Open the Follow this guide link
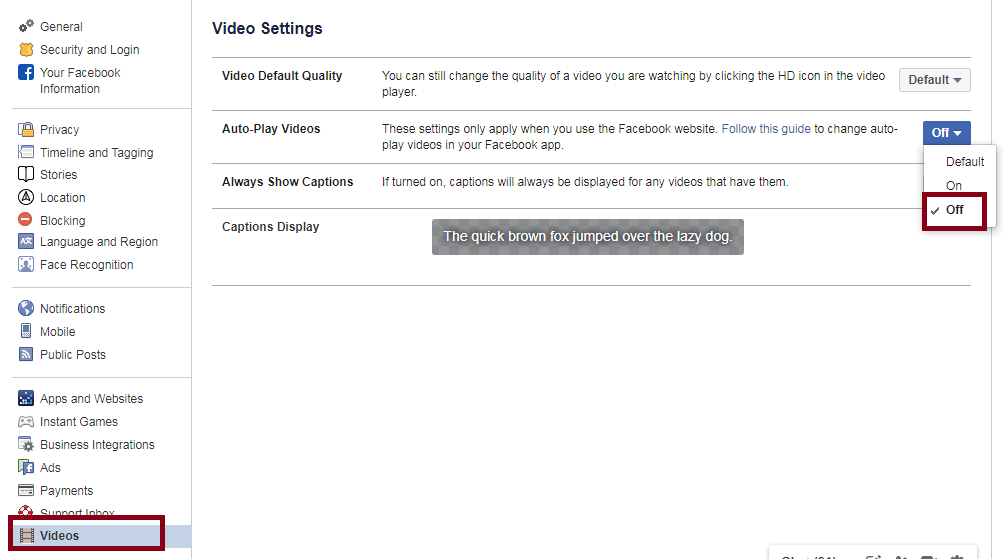Image resolution: width=1004 pixels, height=559 pixels. pos(766,129)
